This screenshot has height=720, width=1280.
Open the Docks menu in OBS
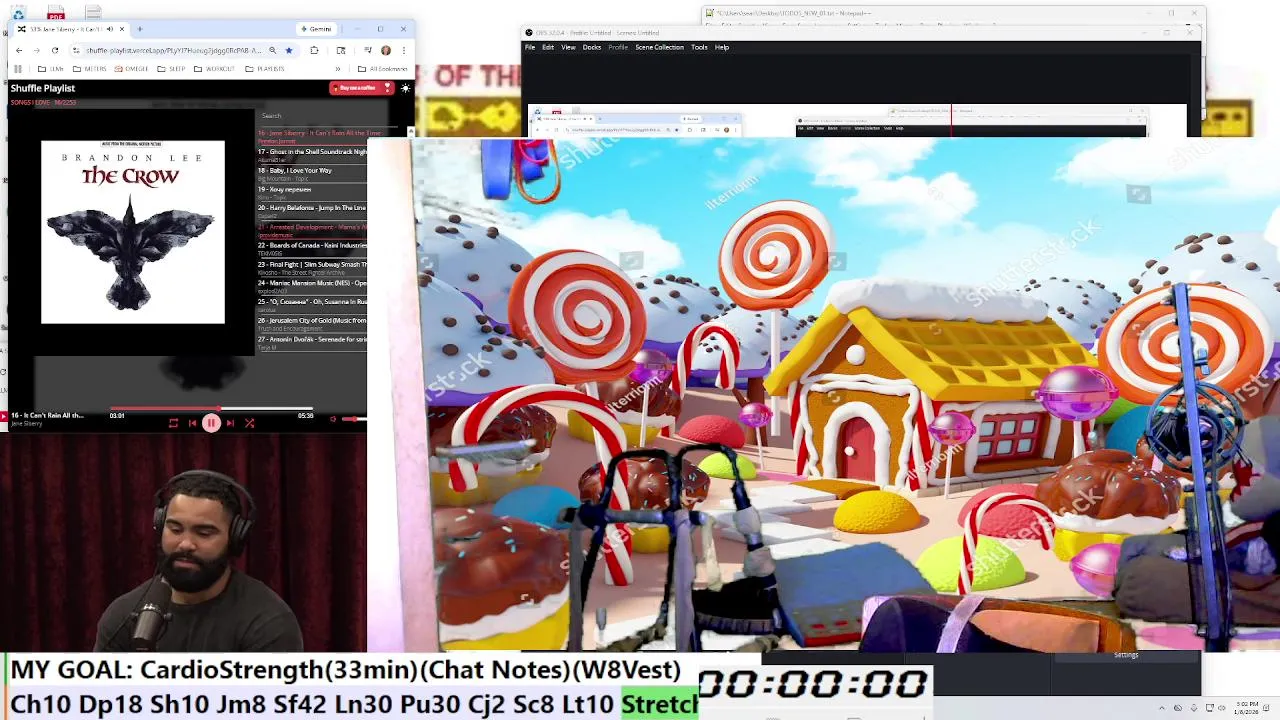click(592, 47)
